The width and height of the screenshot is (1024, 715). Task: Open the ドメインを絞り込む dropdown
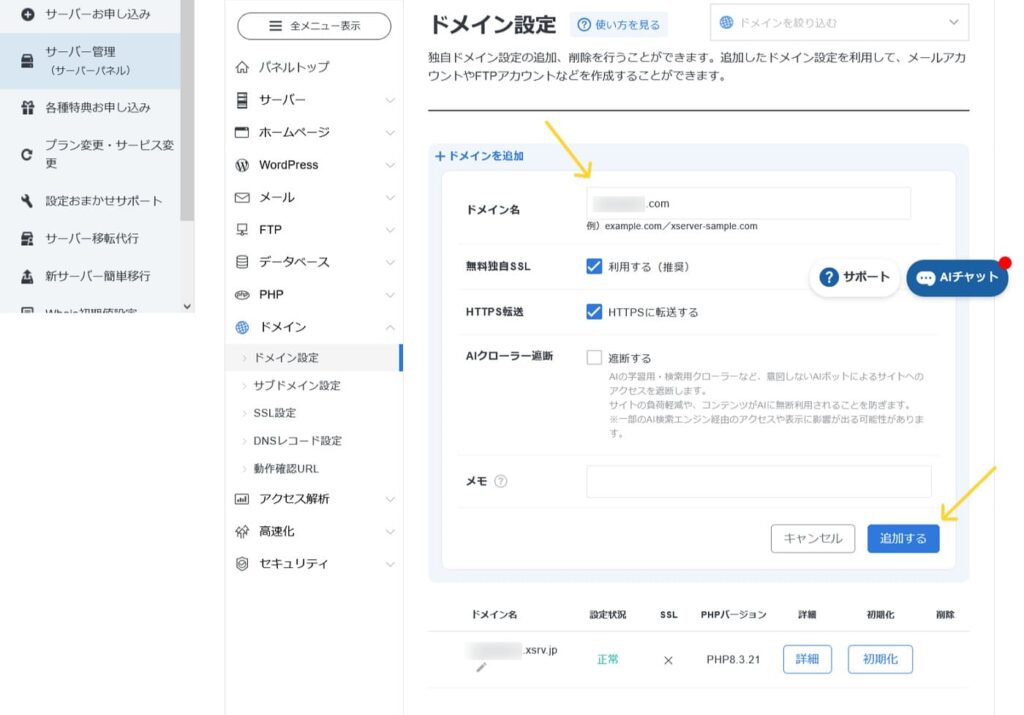coord(839,23)
